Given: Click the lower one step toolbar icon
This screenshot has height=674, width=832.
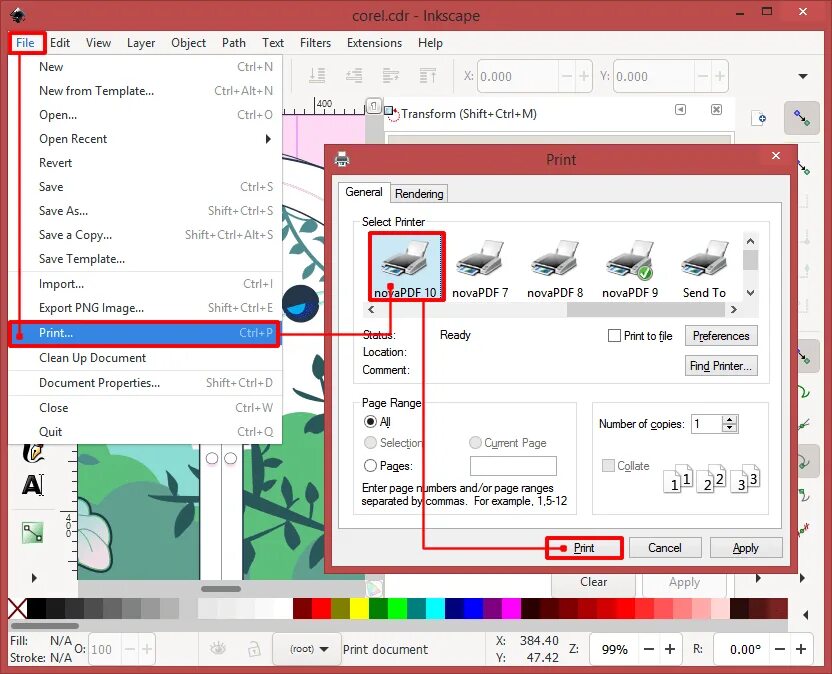Looking at the screenshot, I should (354, 76).
